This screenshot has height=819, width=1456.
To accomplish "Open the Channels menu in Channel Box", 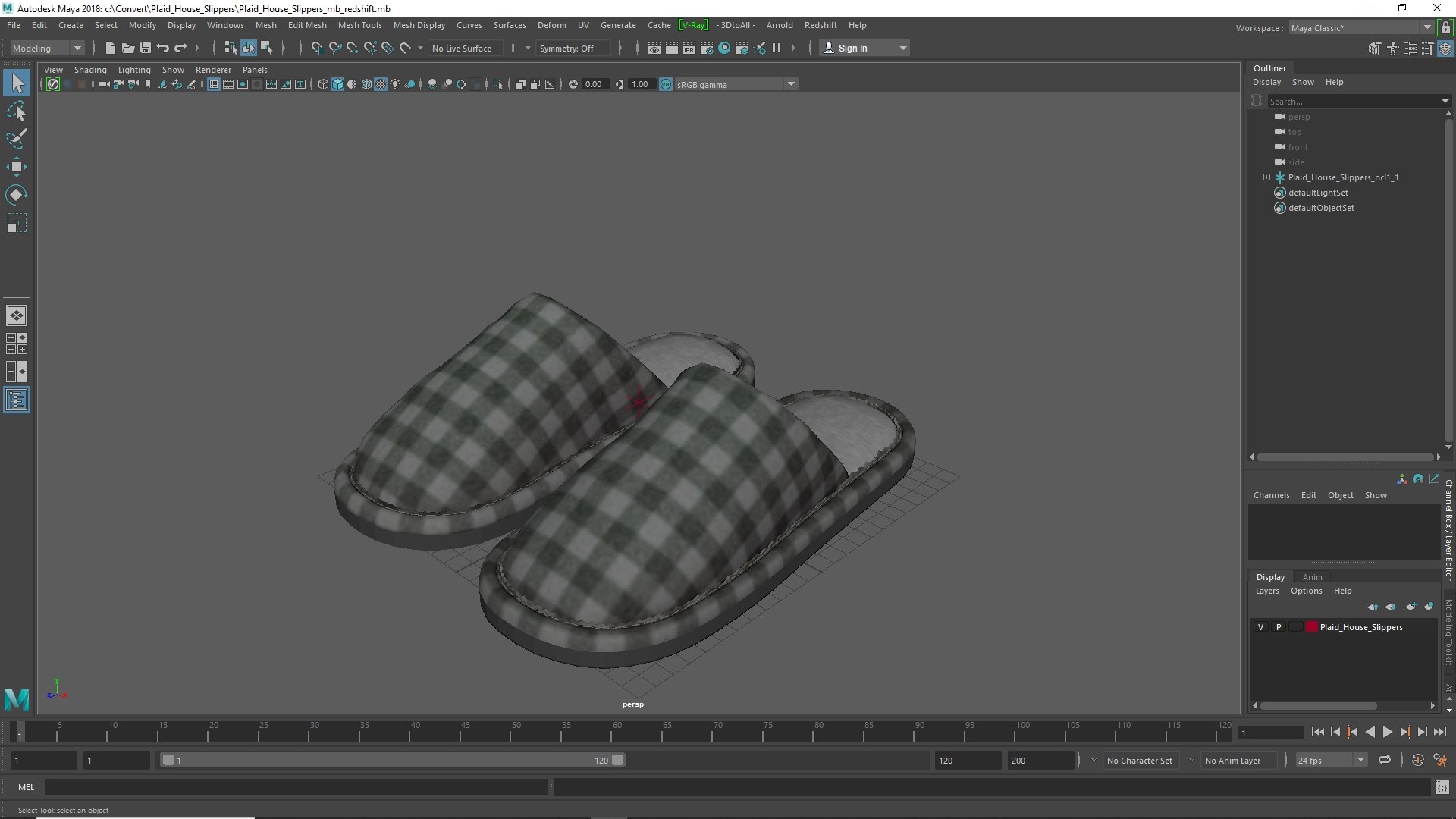I will (x=1271, y=495).
